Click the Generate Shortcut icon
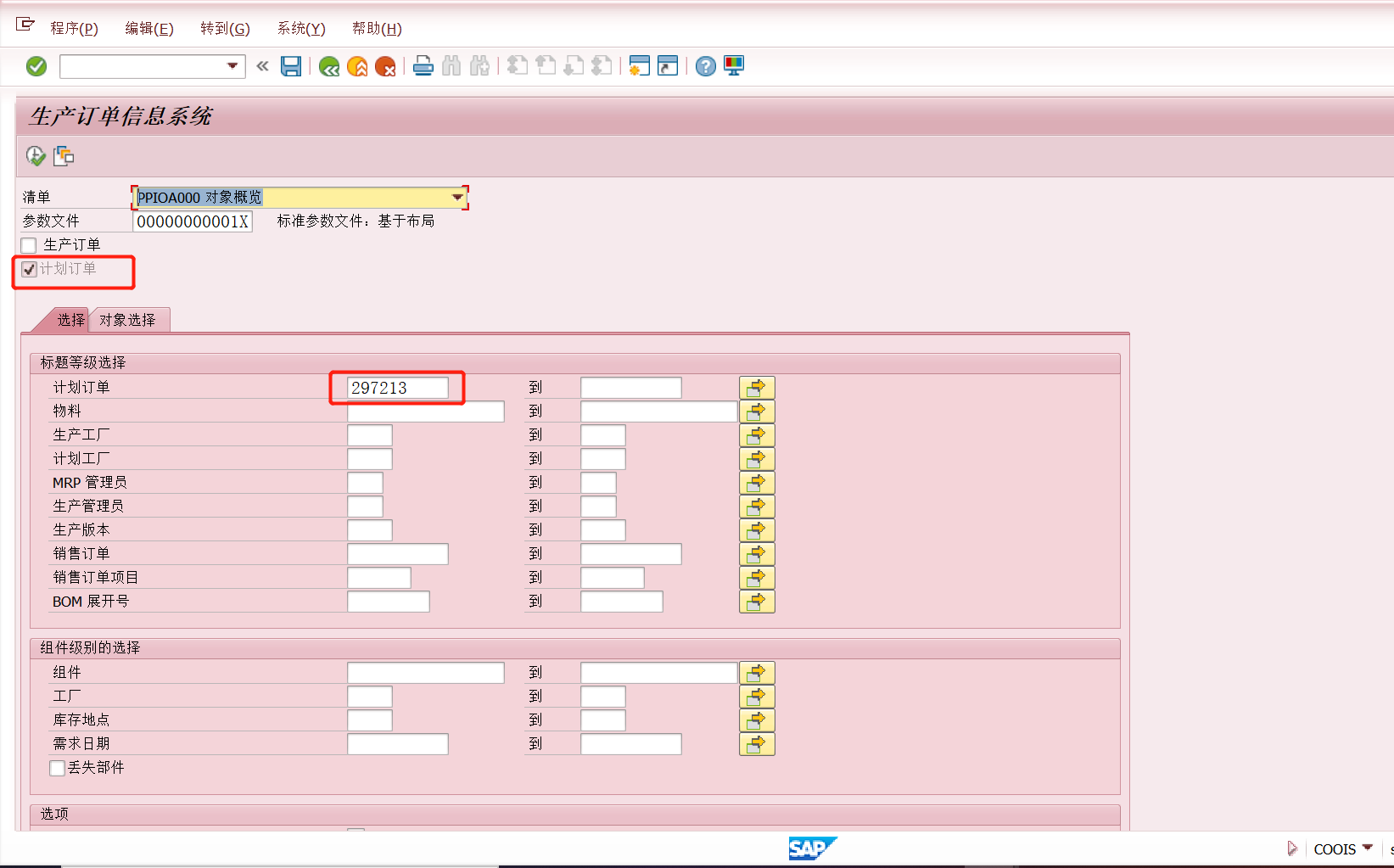The image size is (1394, 868). pyautogui.click(x=668, y=66)
